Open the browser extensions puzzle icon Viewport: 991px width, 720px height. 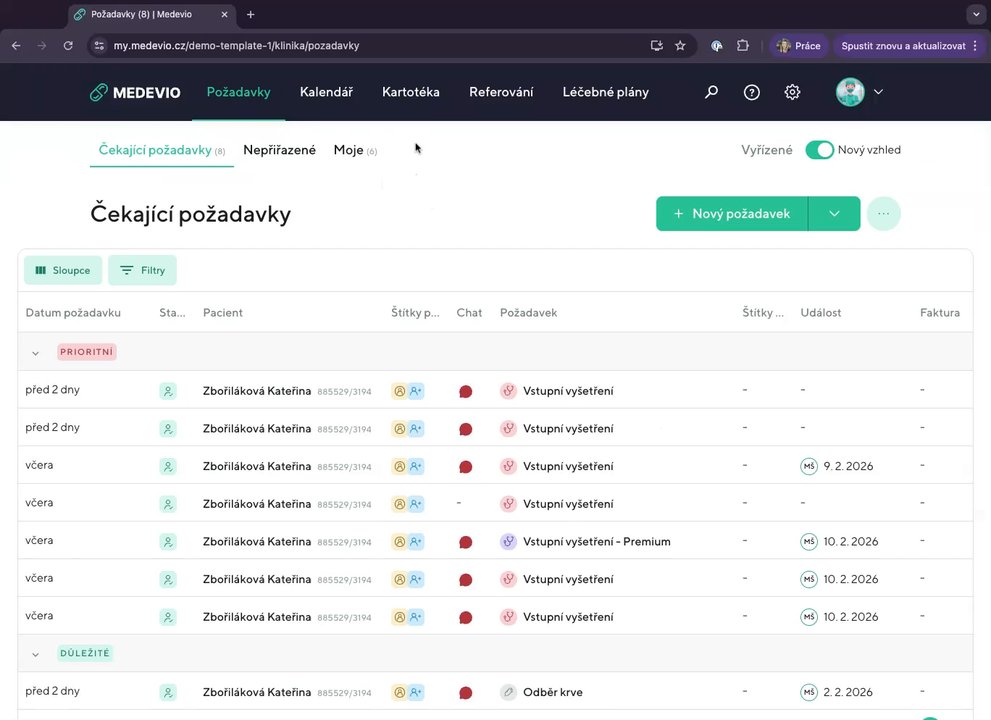click(x=743, y=46)
